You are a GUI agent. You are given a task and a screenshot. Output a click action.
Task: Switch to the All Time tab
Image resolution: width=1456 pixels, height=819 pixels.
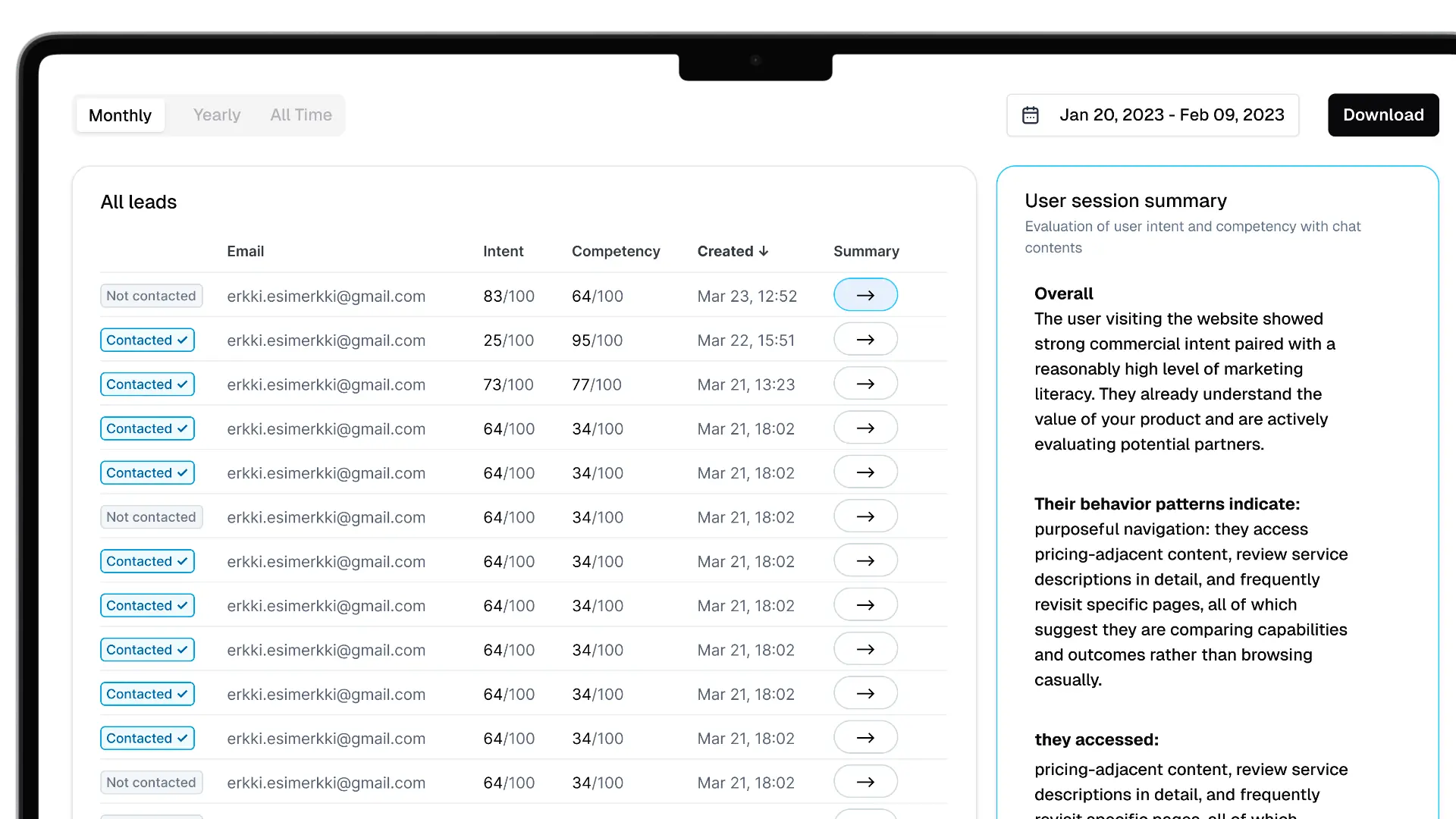[x=301, y=115]
